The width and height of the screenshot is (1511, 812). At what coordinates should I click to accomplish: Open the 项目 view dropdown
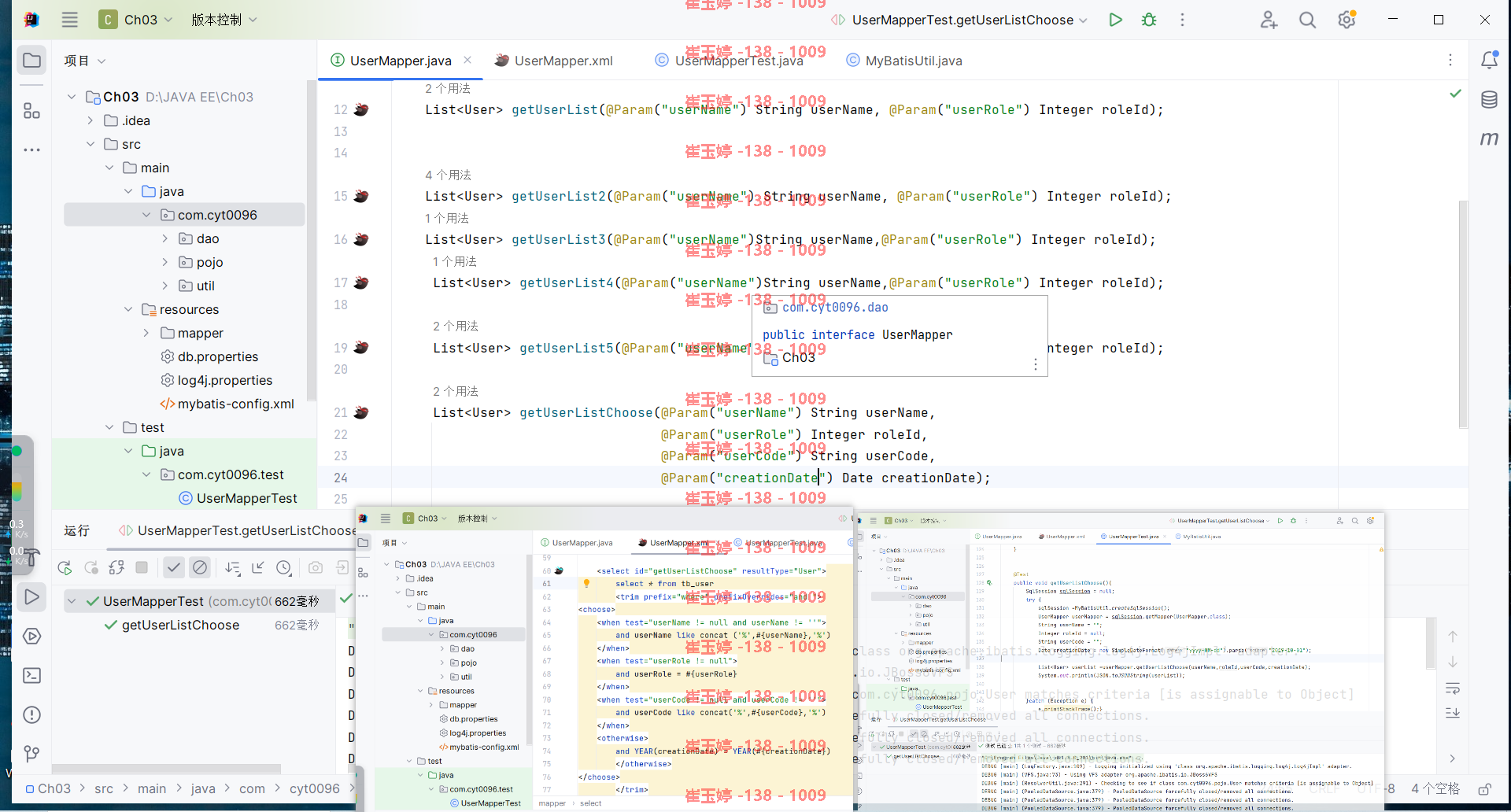pos(85,61)
